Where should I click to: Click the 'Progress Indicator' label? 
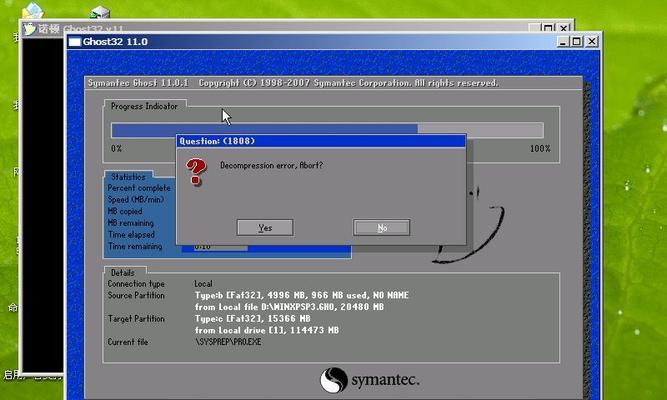coord(144,106)
